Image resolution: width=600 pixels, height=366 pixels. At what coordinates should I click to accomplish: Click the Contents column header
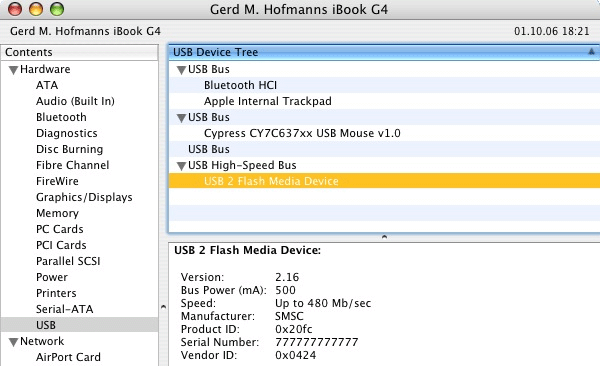80,52
